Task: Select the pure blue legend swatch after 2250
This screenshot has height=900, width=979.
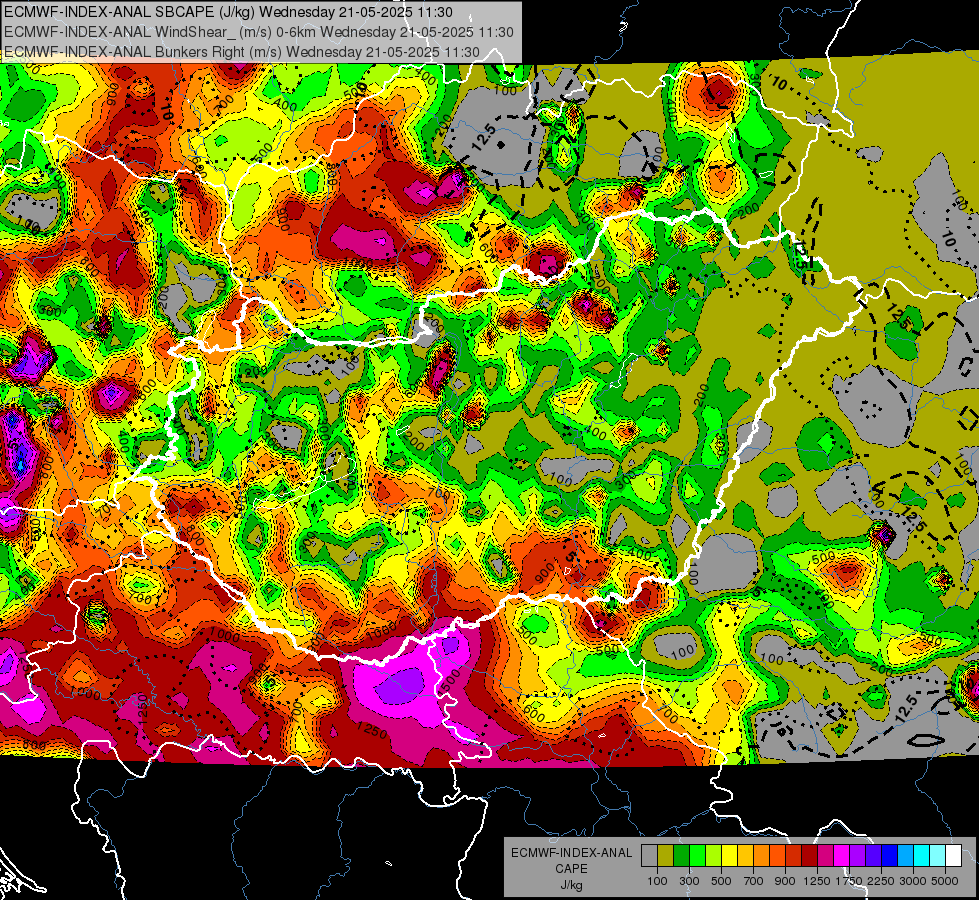Action: [890, 856]
